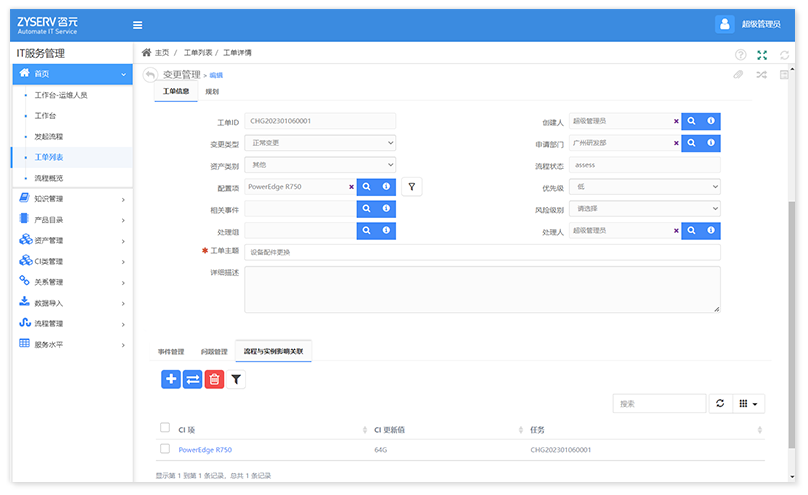Image resolution: width=808 pixels, height=495 pixels.
Task: Click the shuffle transfer icon
Action: point(762,75)
